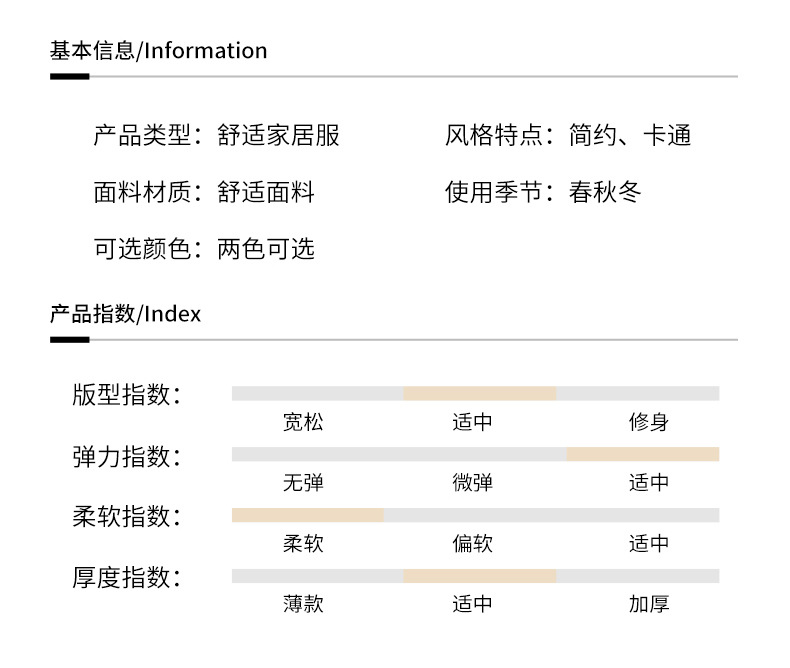
Task: Click the highlighted segment of the 版型指数 bar
Action: [x=480, y=393]
